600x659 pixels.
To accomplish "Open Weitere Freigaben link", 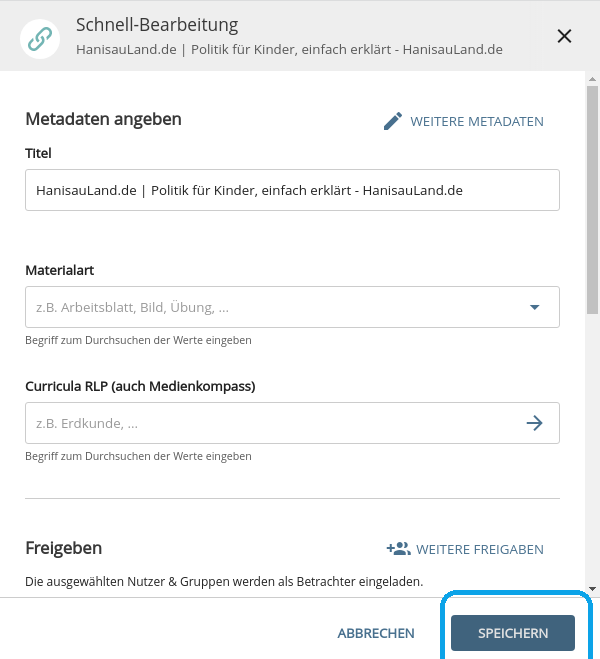I will coord(480,549).
